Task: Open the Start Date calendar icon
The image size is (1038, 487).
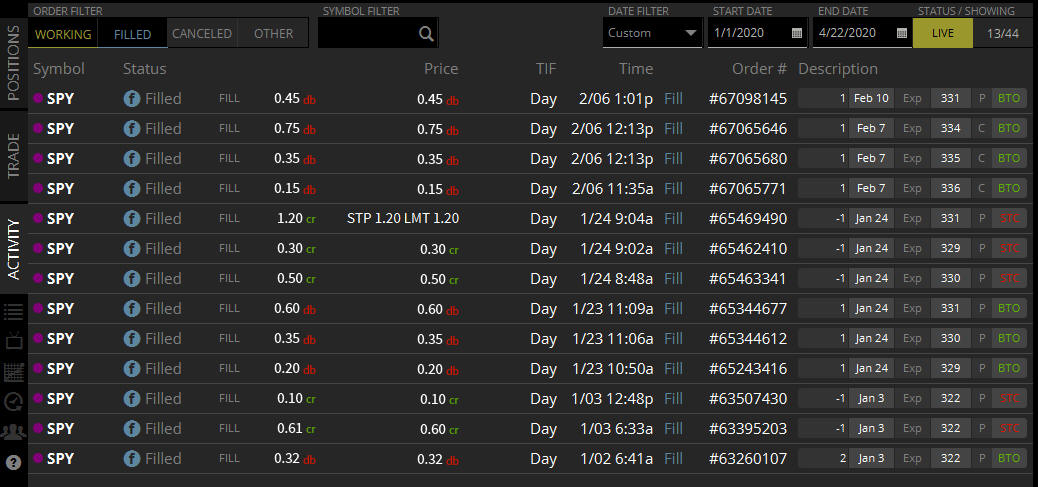Action: (797, 33)
